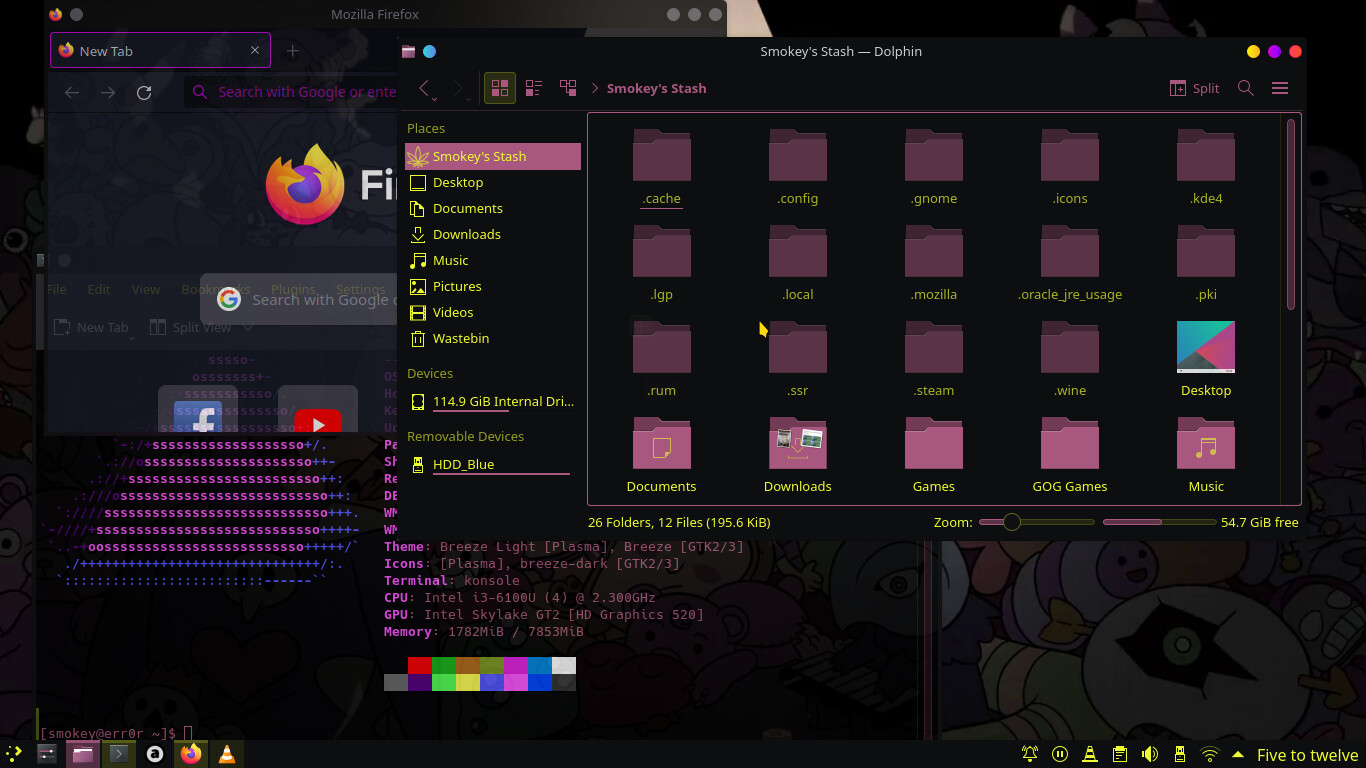1366x768 pixels.
Task: Click the Dolphin file manager taskbar icon
Action: (x=83, y=754)
